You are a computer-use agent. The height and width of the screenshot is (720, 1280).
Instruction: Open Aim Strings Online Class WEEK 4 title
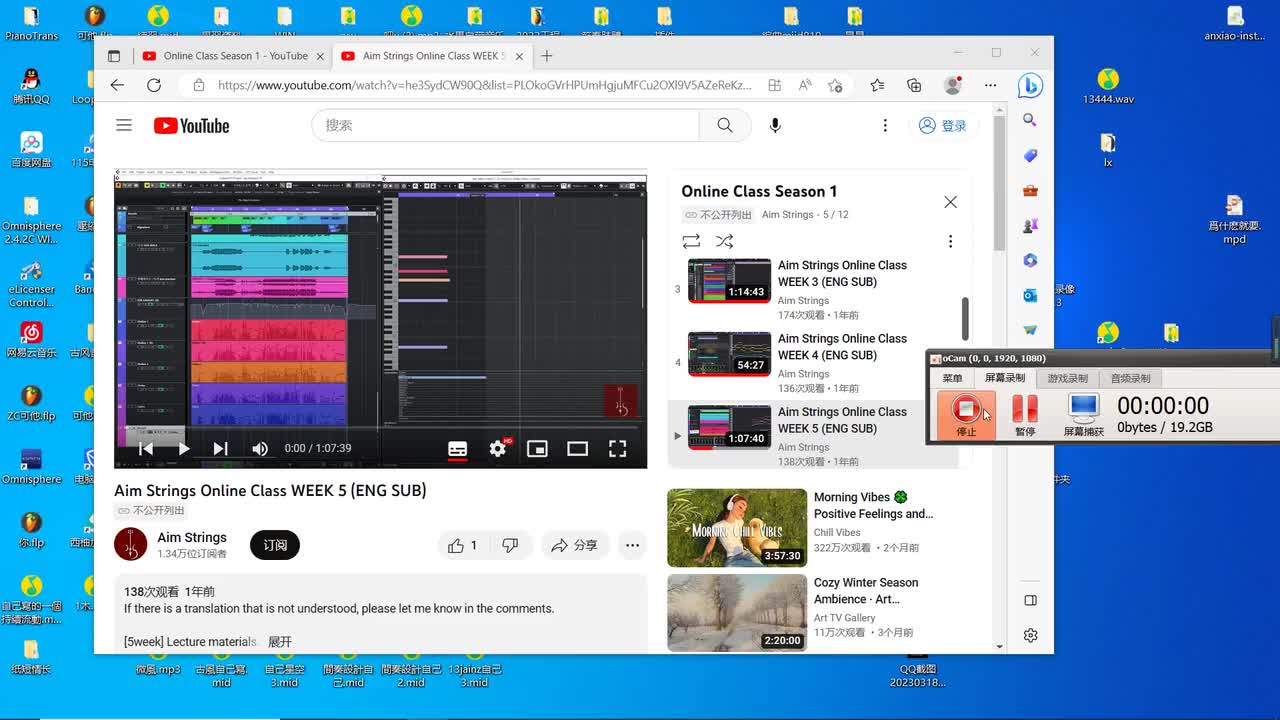(842, 347)
